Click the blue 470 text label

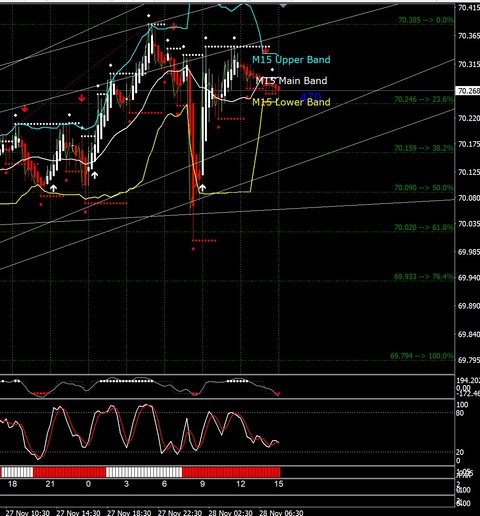(x=311, y=97)
